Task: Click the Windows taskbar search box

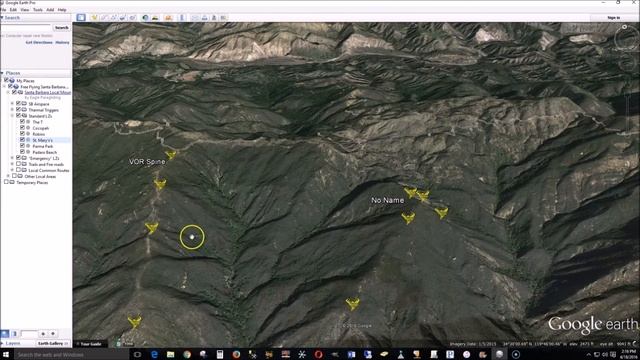Action: pos(72,354)
